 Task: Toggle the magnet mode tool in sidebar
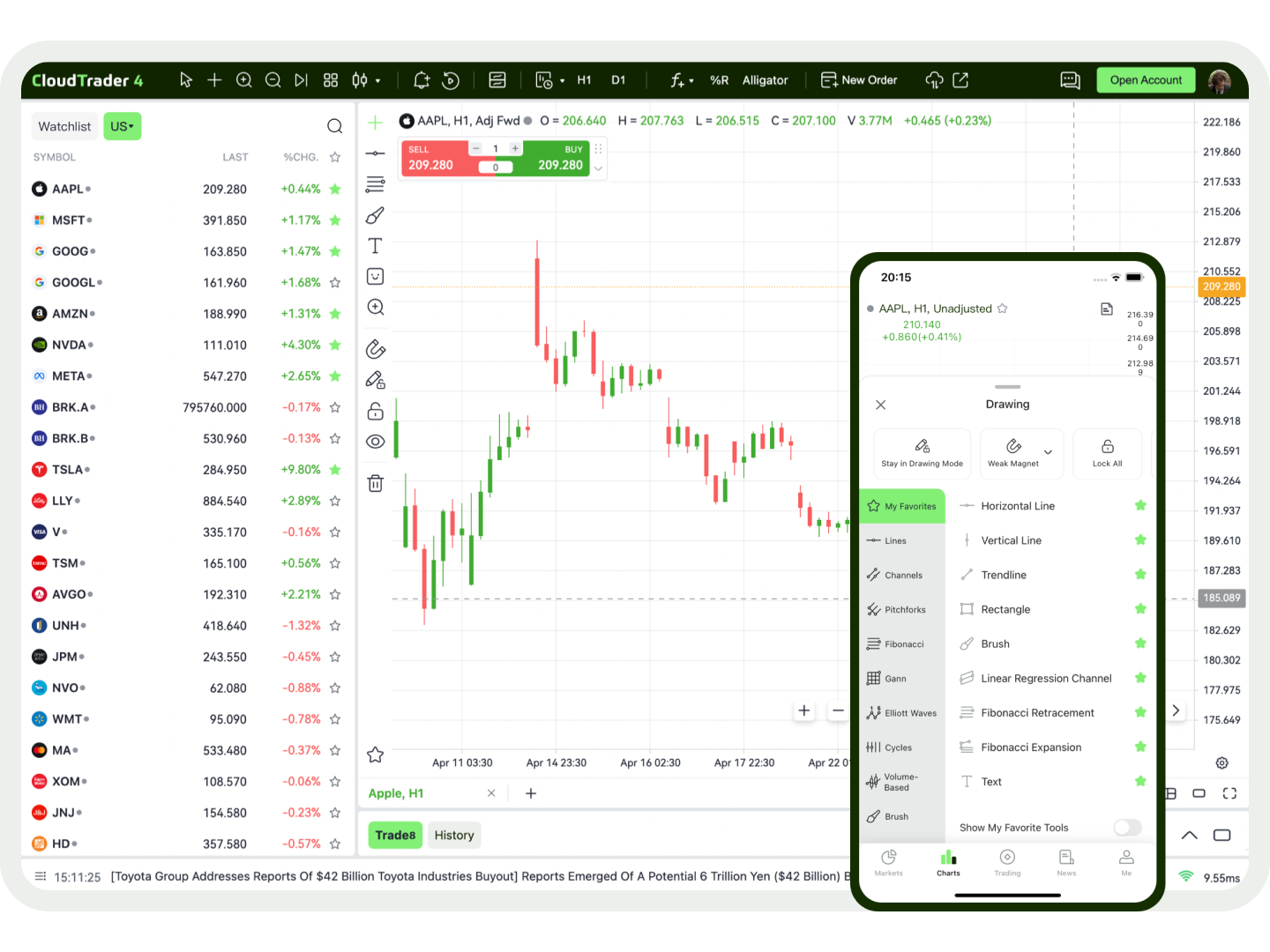[376, 349]
